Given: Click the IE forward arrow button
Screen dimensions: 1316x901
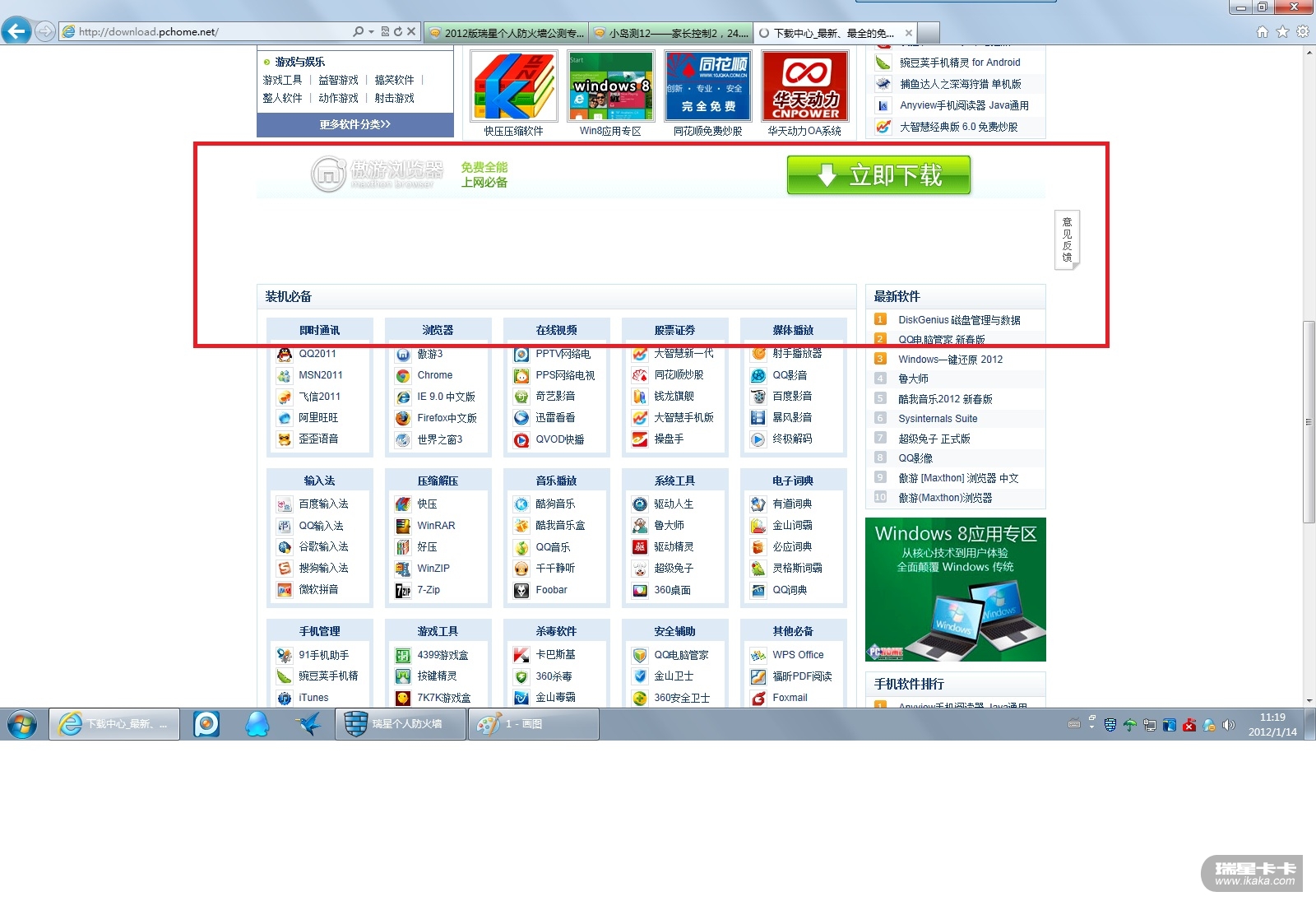Looking at the screenshot, I should tap(45, 32).
